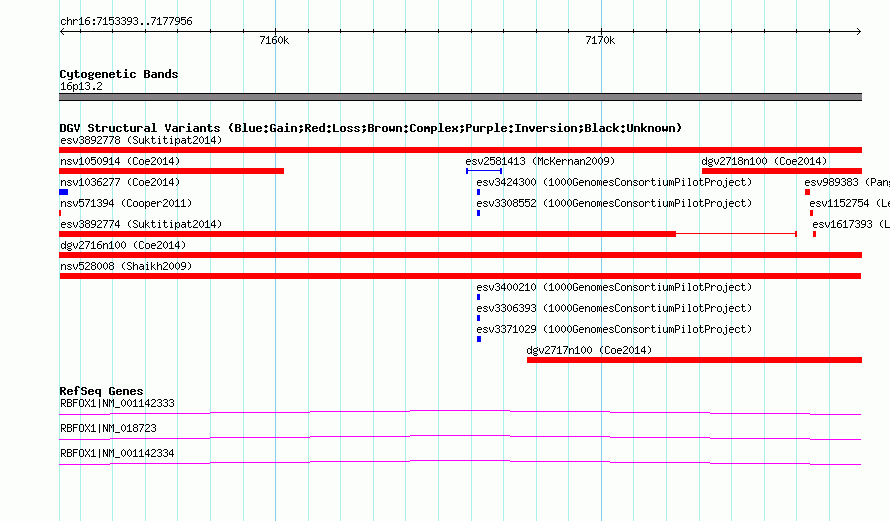Select the red marker under esv1617393
The height and width of the screenshot is (521, 890).
(815, 234)
